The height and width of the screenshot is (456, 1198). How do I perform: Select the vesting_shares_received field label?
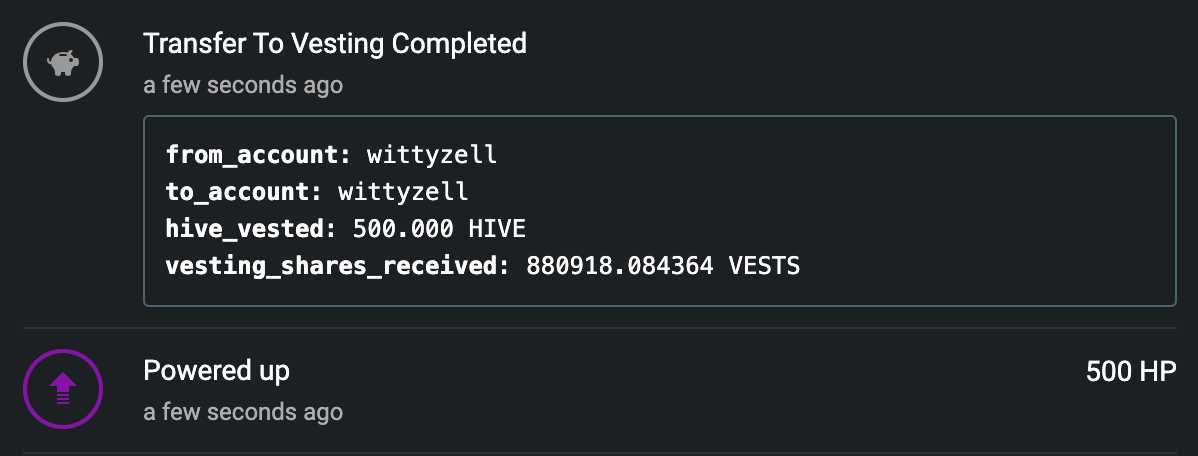[338, 266]
